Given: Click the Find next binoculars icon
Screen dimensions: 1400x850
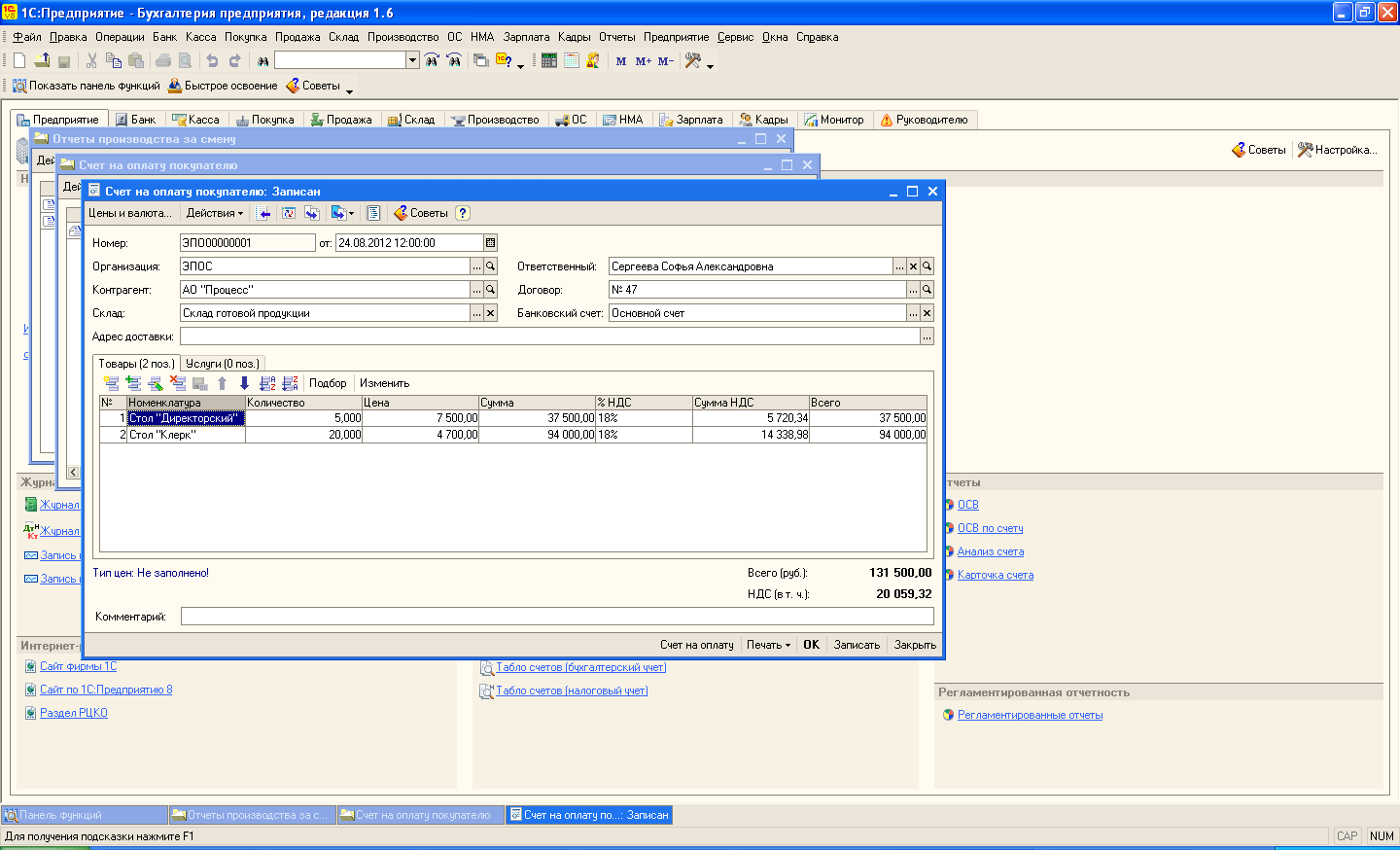Looking at the screenshot, I should tap(432, 60).
